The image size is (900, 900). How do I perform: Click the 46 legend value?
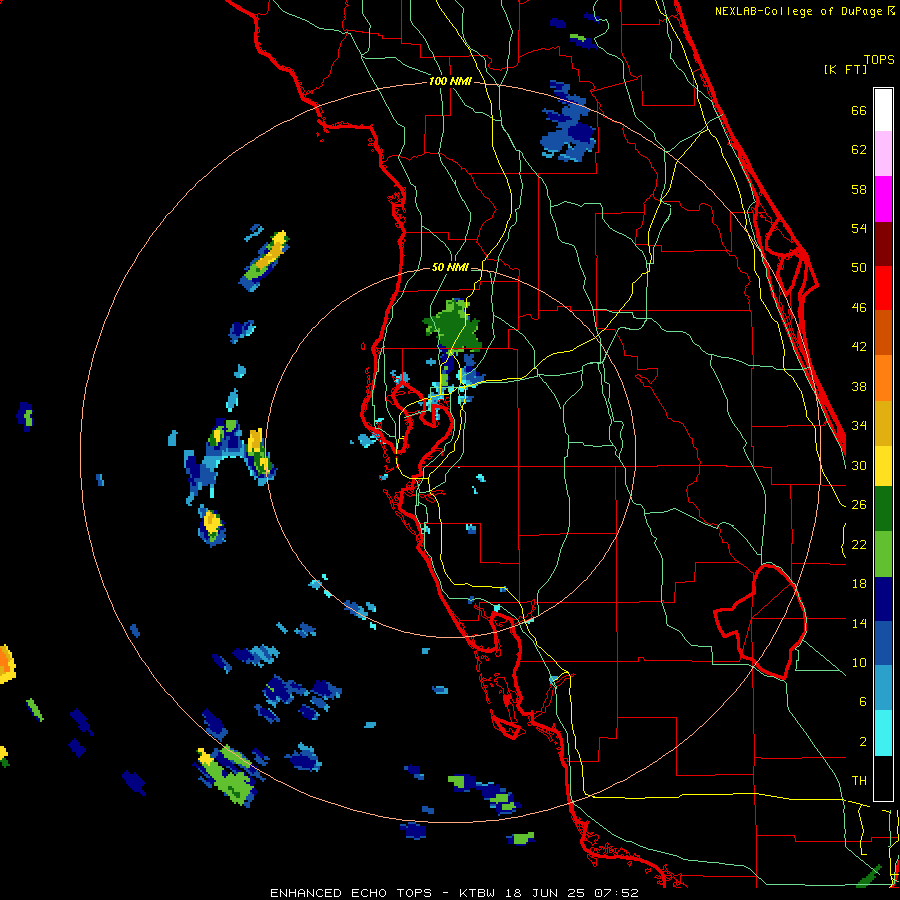[859, 308]
